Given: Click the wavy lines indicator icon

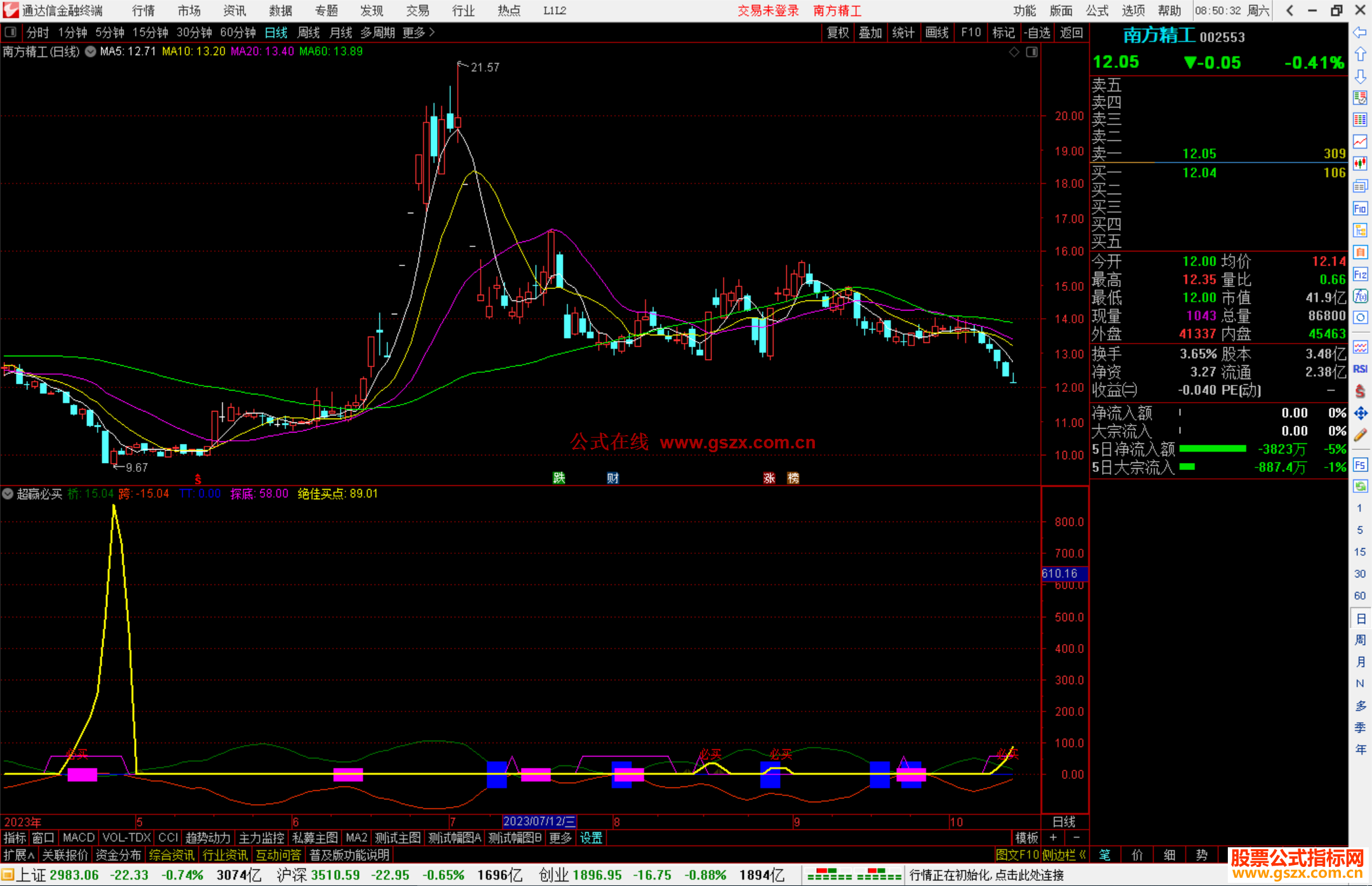Looking at the screenshot, I should pyautogui.click(x=1360, y=347).
